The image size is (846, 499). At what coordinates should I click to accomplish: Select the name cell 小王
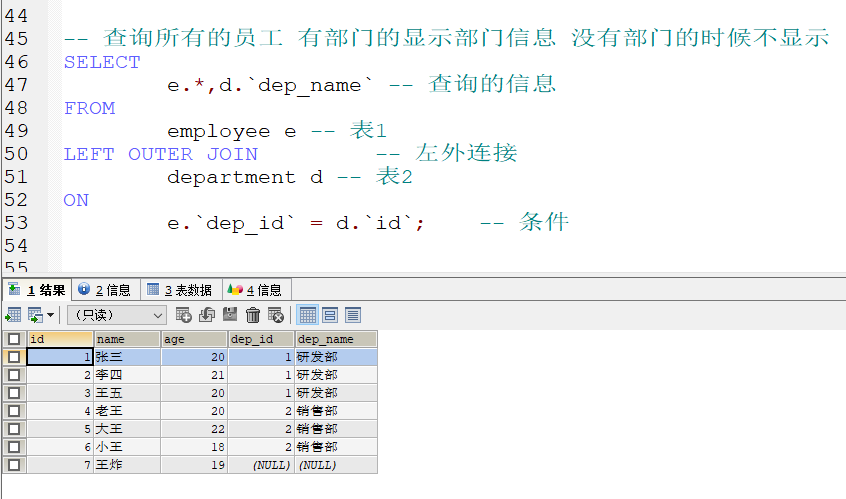pos(127,447)
